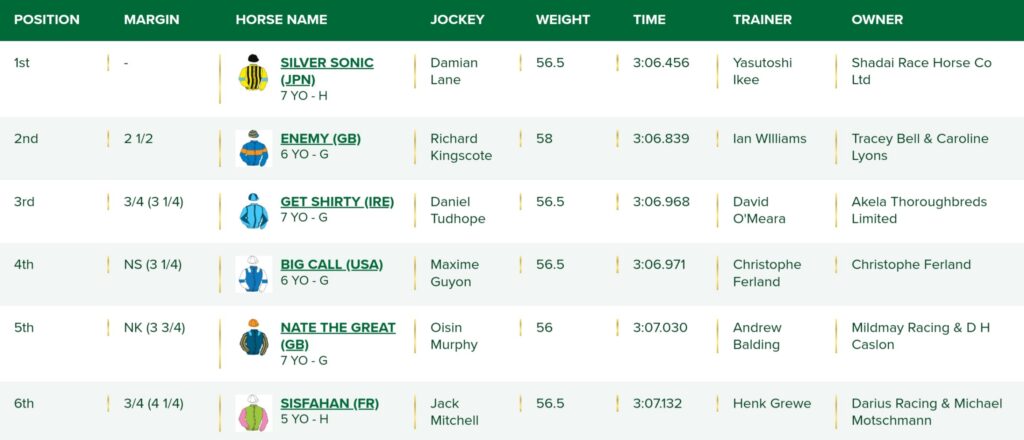
Task: Click Sisfahan's green and pink silks icon
Action: 253,413
